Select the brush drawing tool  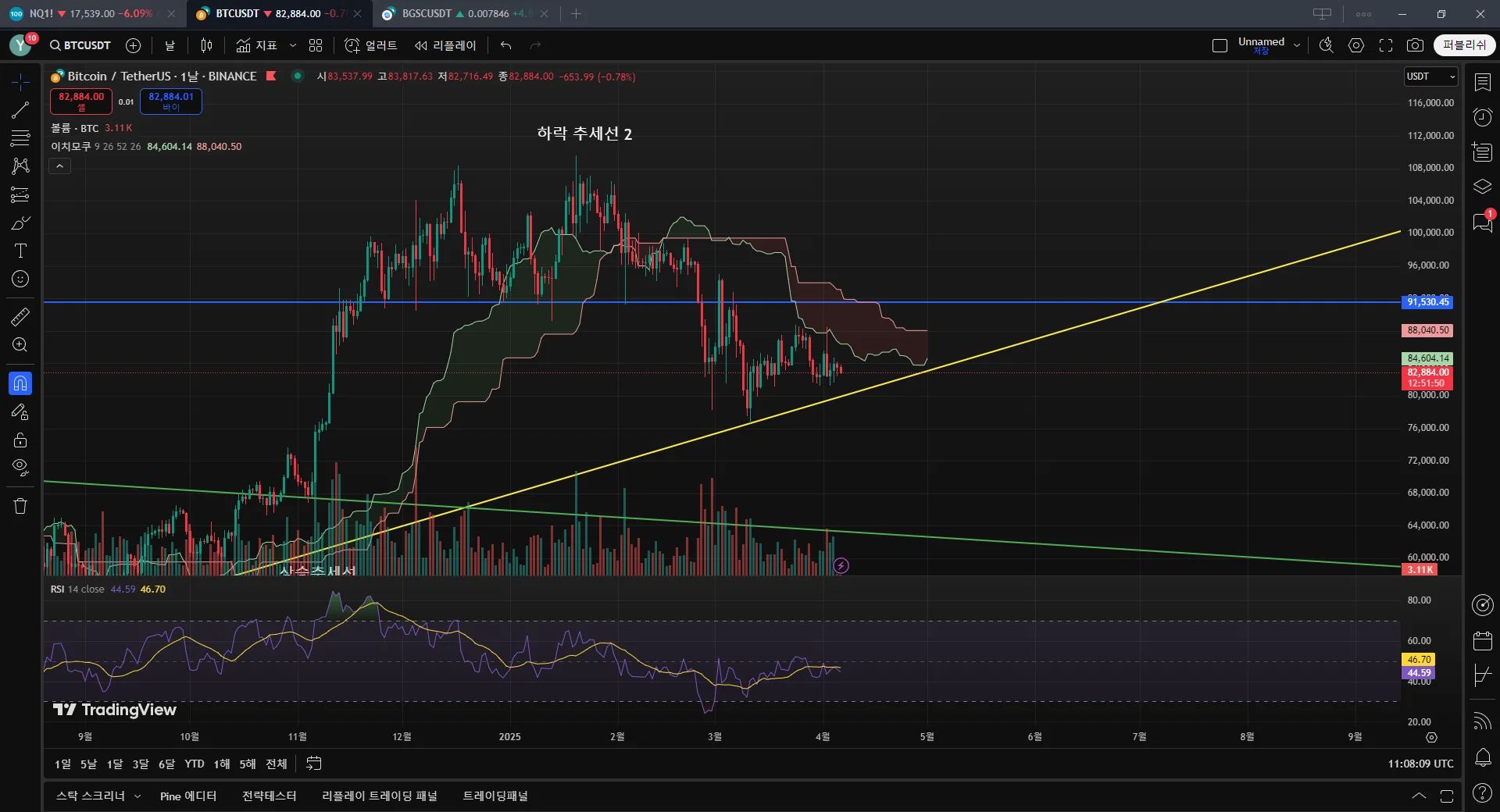(20, 223)
